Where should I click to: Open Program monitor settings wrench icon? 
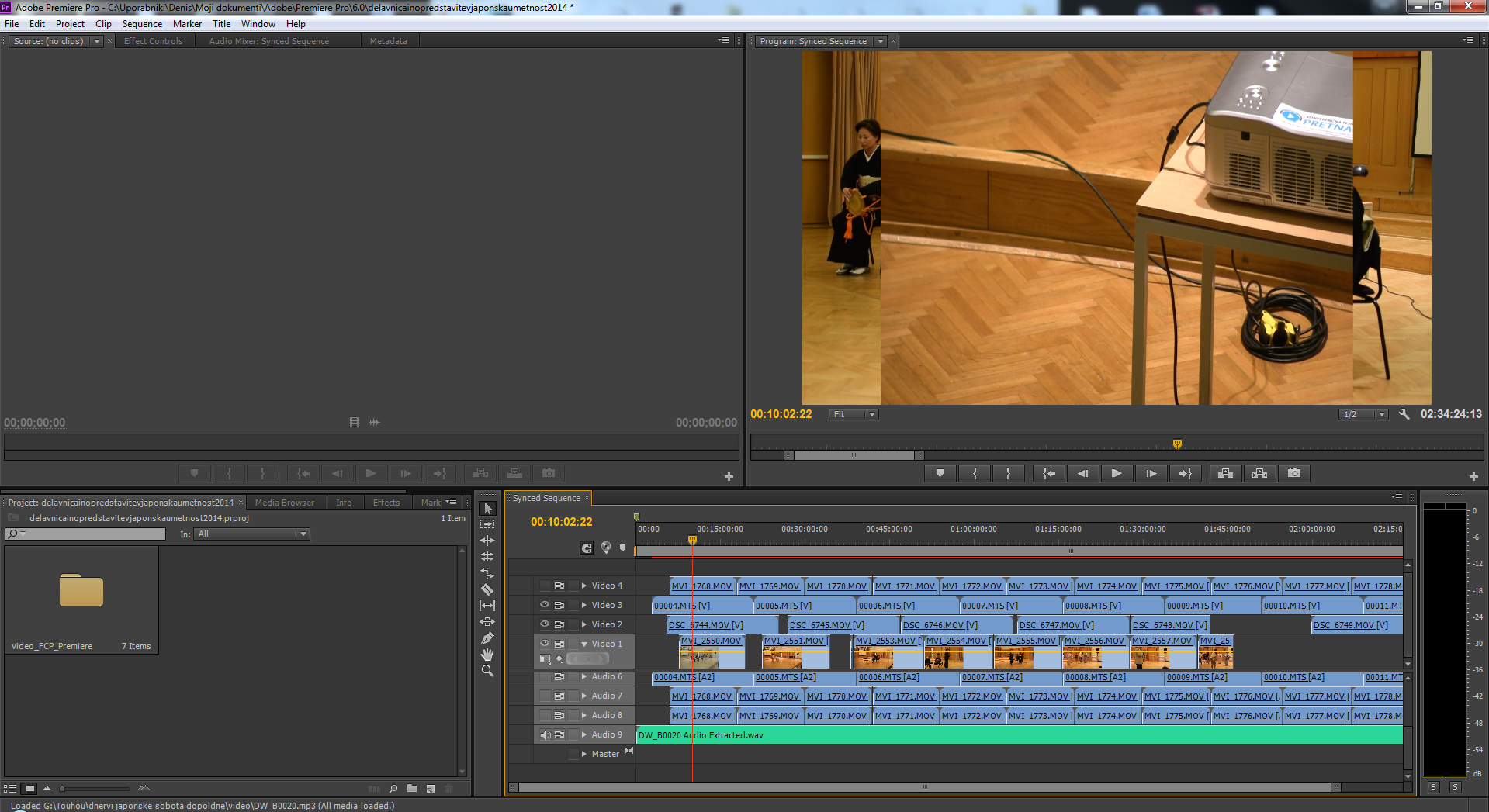tap(1404, 414)
